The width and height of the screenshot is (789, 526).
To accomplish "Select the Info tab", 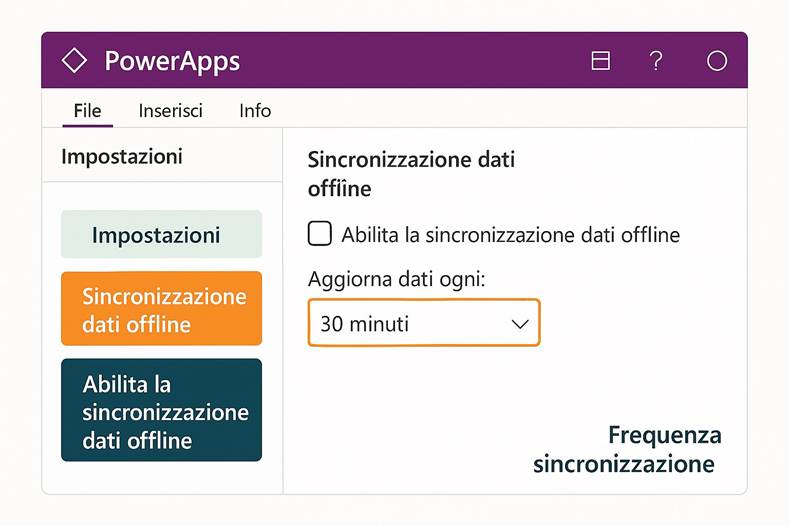I will tap(255, 111).
